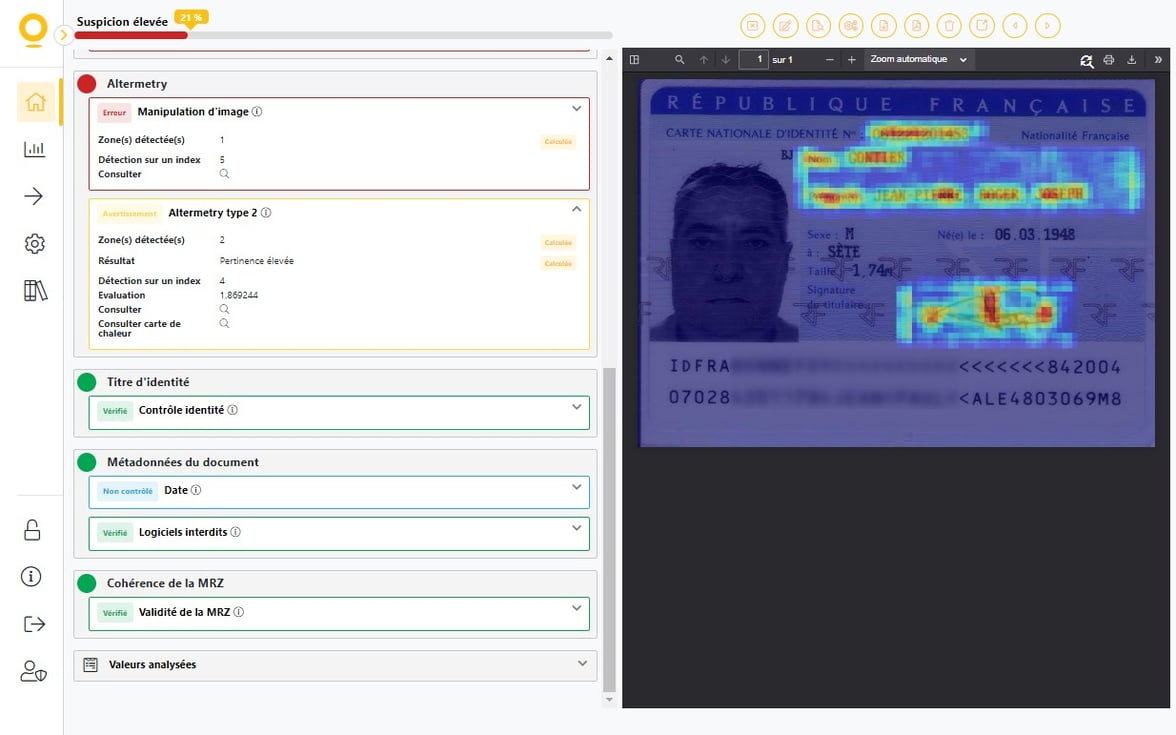This screenshot has width=1176, height=735.
Task: Click the edit pencil icon in top toolbar
Action: (x=785, y=26)
